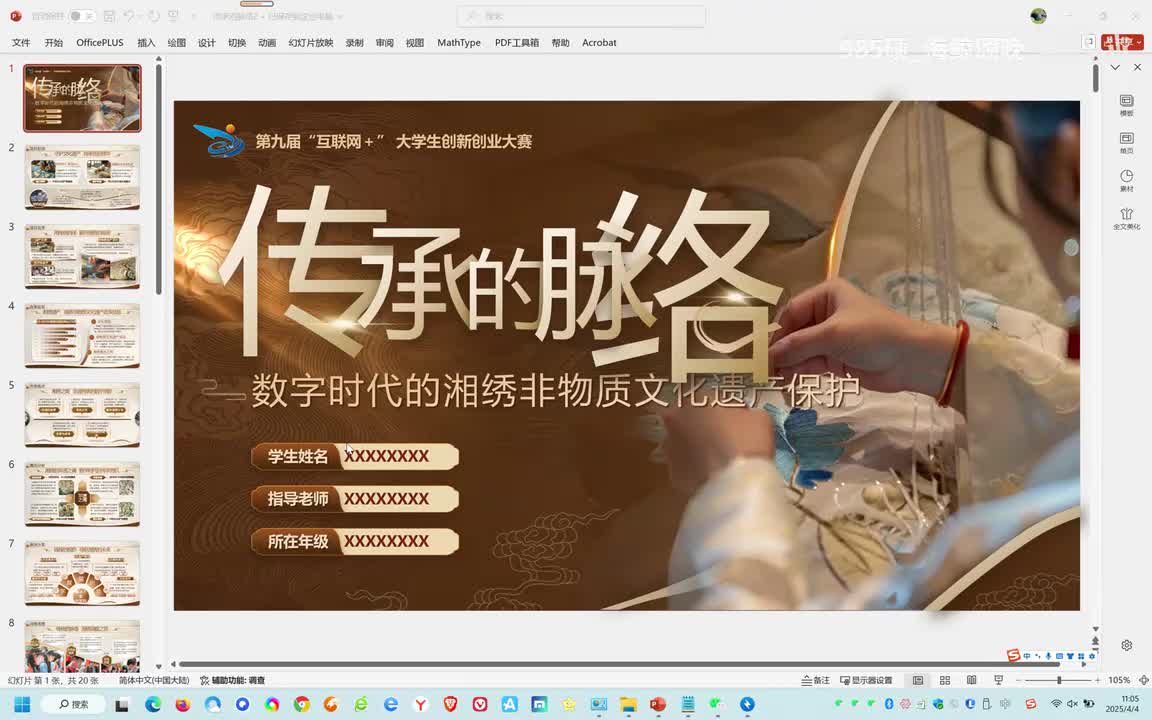Open the 审阅 review tab
The width and height of the screenshot is (1152, 720).
384,43
